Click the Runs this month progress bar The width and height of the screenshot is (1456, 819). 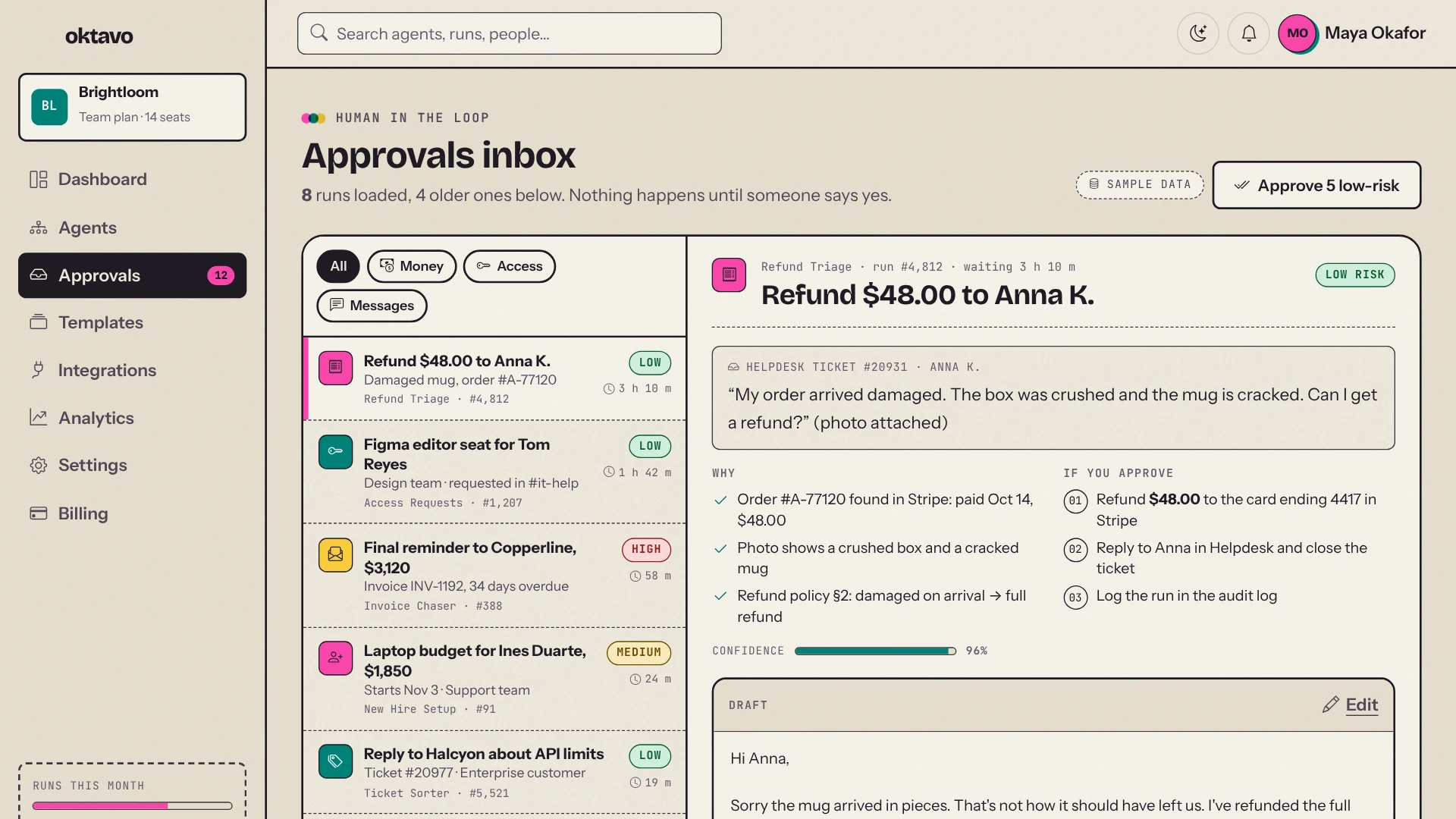(x=133, y=806)
